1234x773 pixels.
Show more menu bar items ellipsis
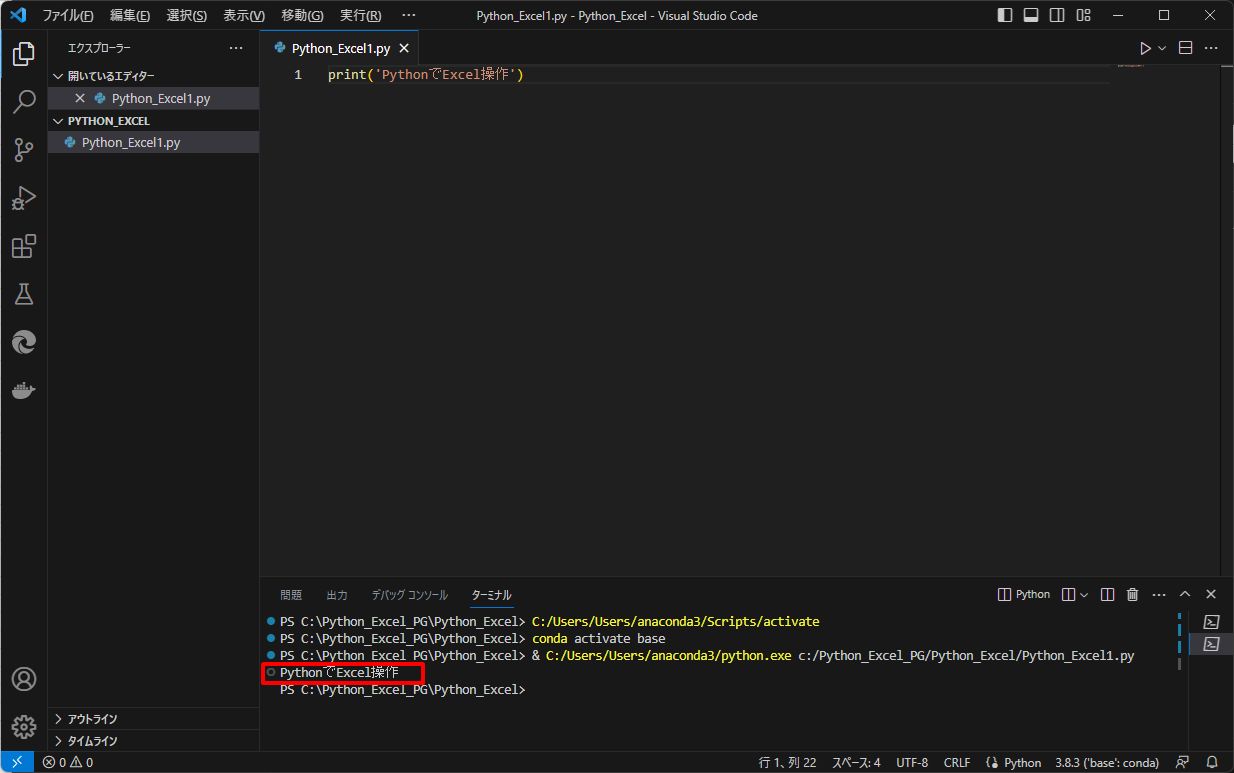pyautogui.click(x=408, y=15)
